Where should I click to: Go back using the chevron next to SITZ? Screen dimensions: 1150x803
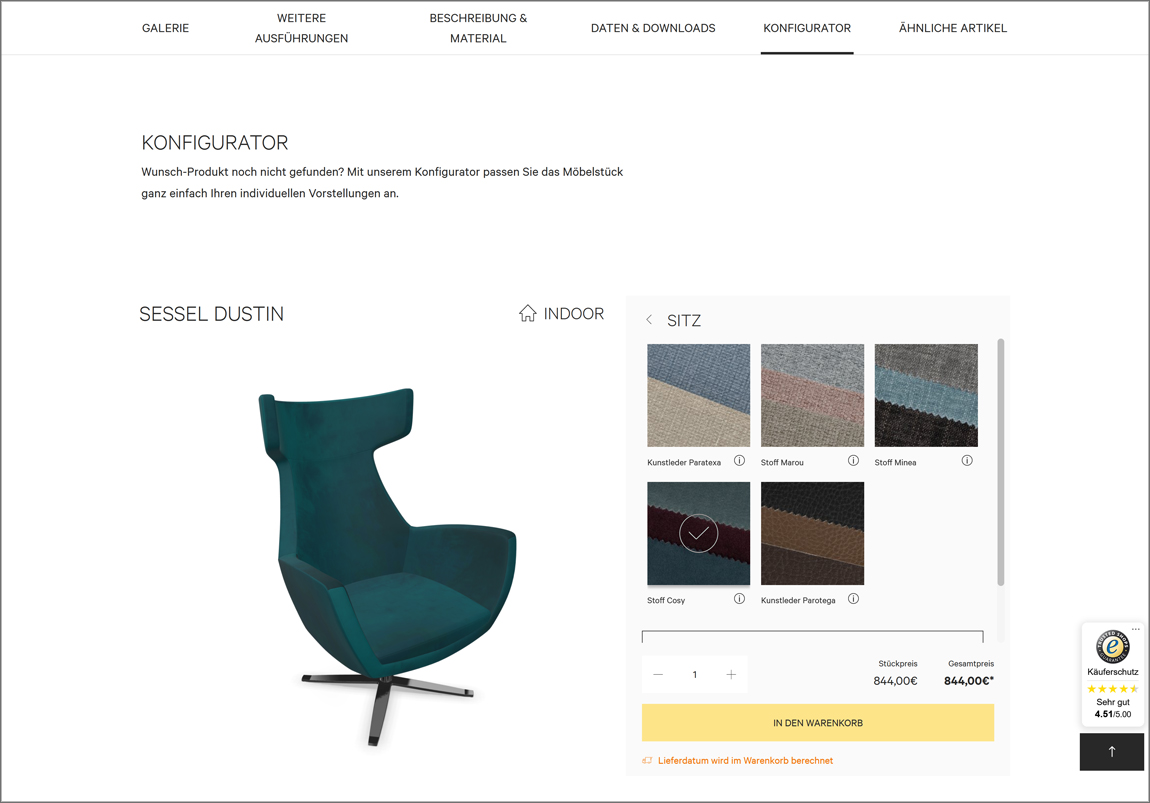tap(649, 320)
